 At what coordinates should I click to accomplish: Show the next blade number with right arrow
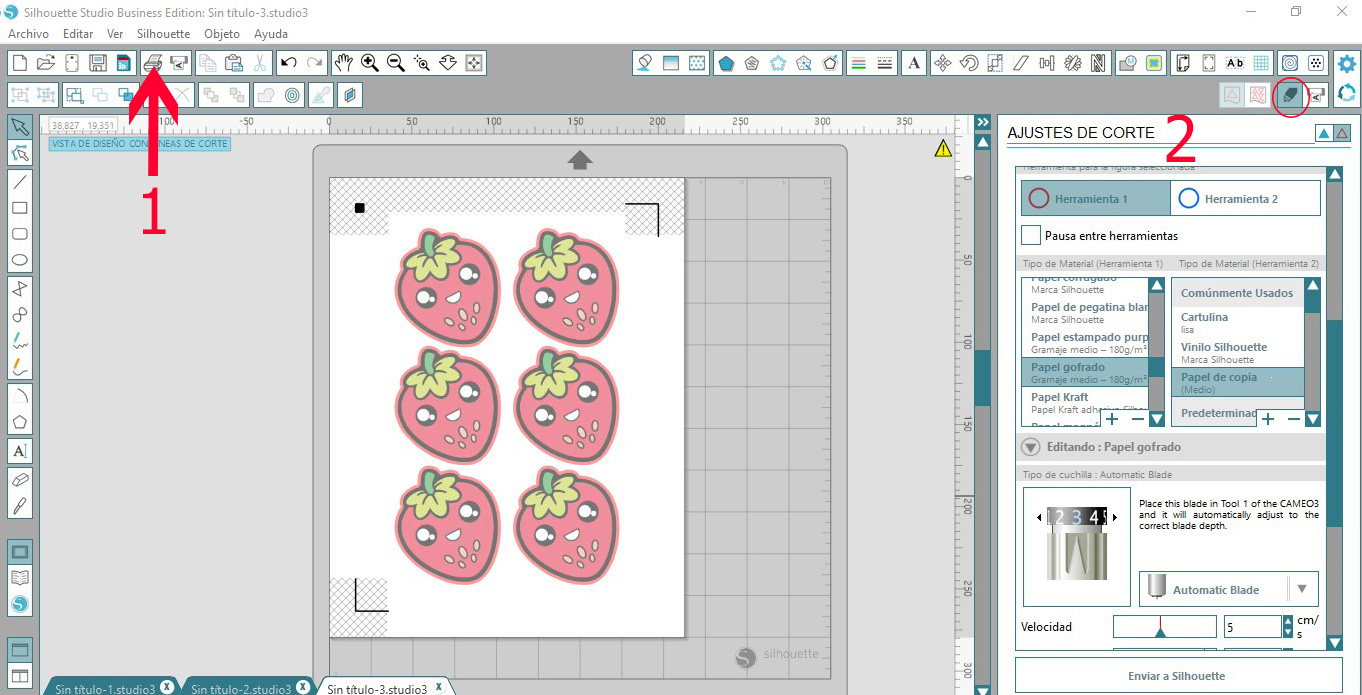(1114, 517)
